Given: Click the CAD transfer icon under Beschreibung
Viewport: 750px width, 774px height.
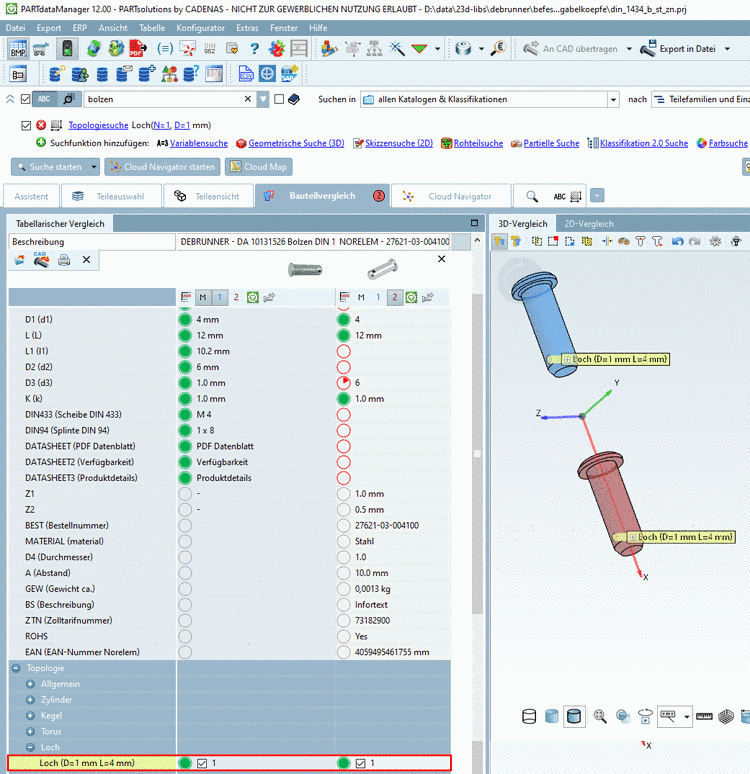Looking at the screenshot, I should 41,260.
